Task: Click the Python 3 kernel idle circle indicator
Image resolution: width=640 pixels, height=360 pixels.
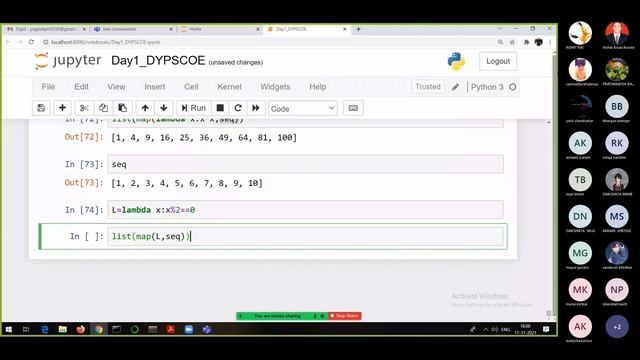Action: coord(513,87)
